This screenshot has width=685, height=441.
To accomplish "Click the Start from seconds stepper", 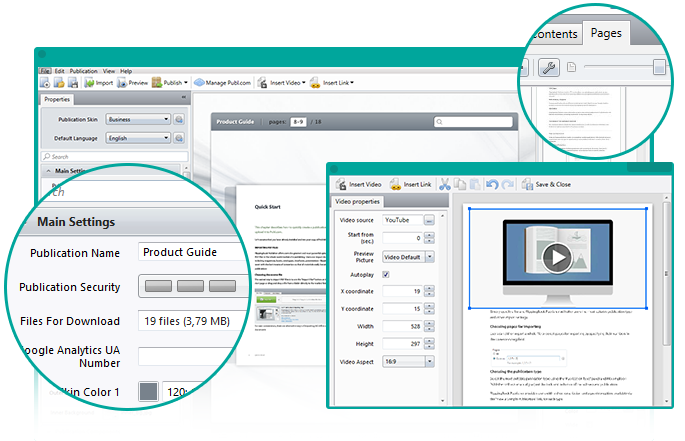I will 429,238.
